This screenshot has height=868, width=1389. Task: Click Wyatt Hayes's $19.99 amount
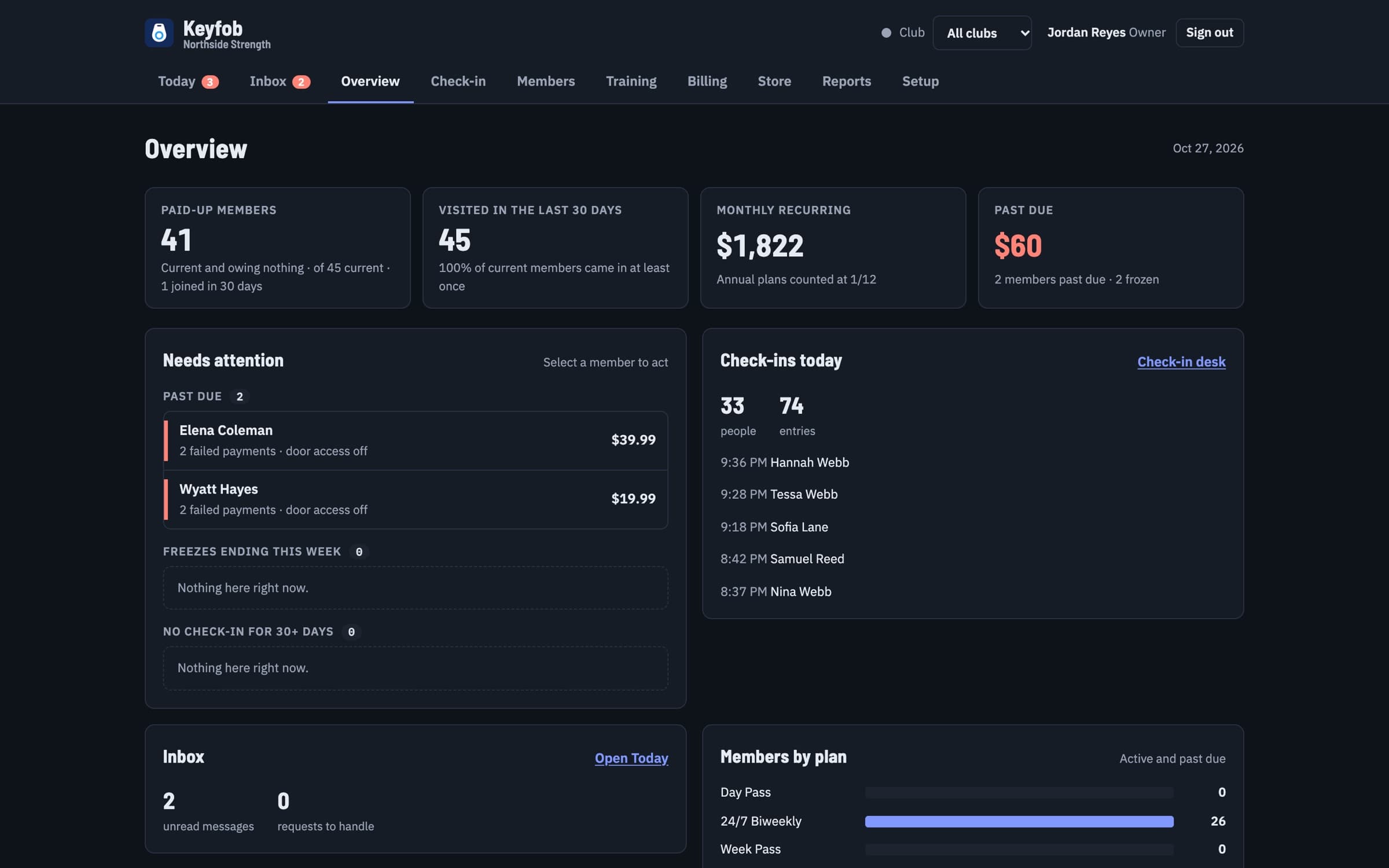point(633,499)
